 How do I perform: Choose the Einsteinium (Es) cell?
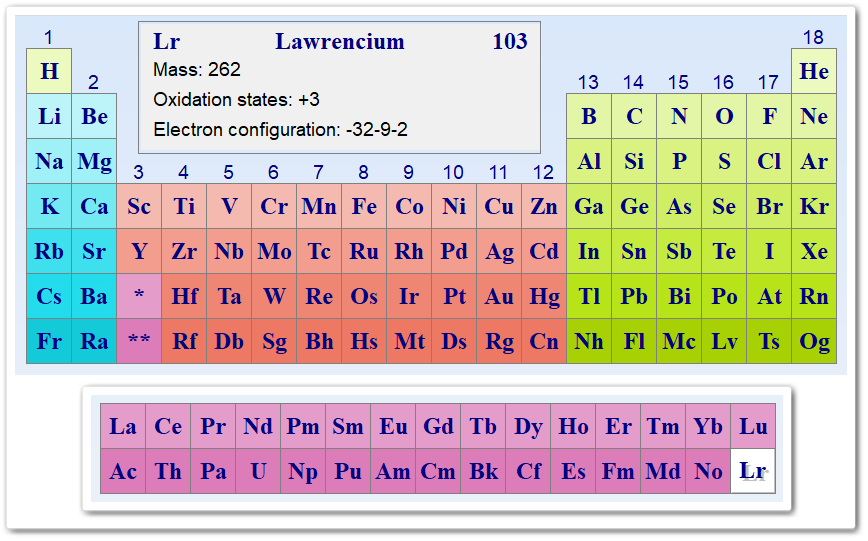[573, 471]
